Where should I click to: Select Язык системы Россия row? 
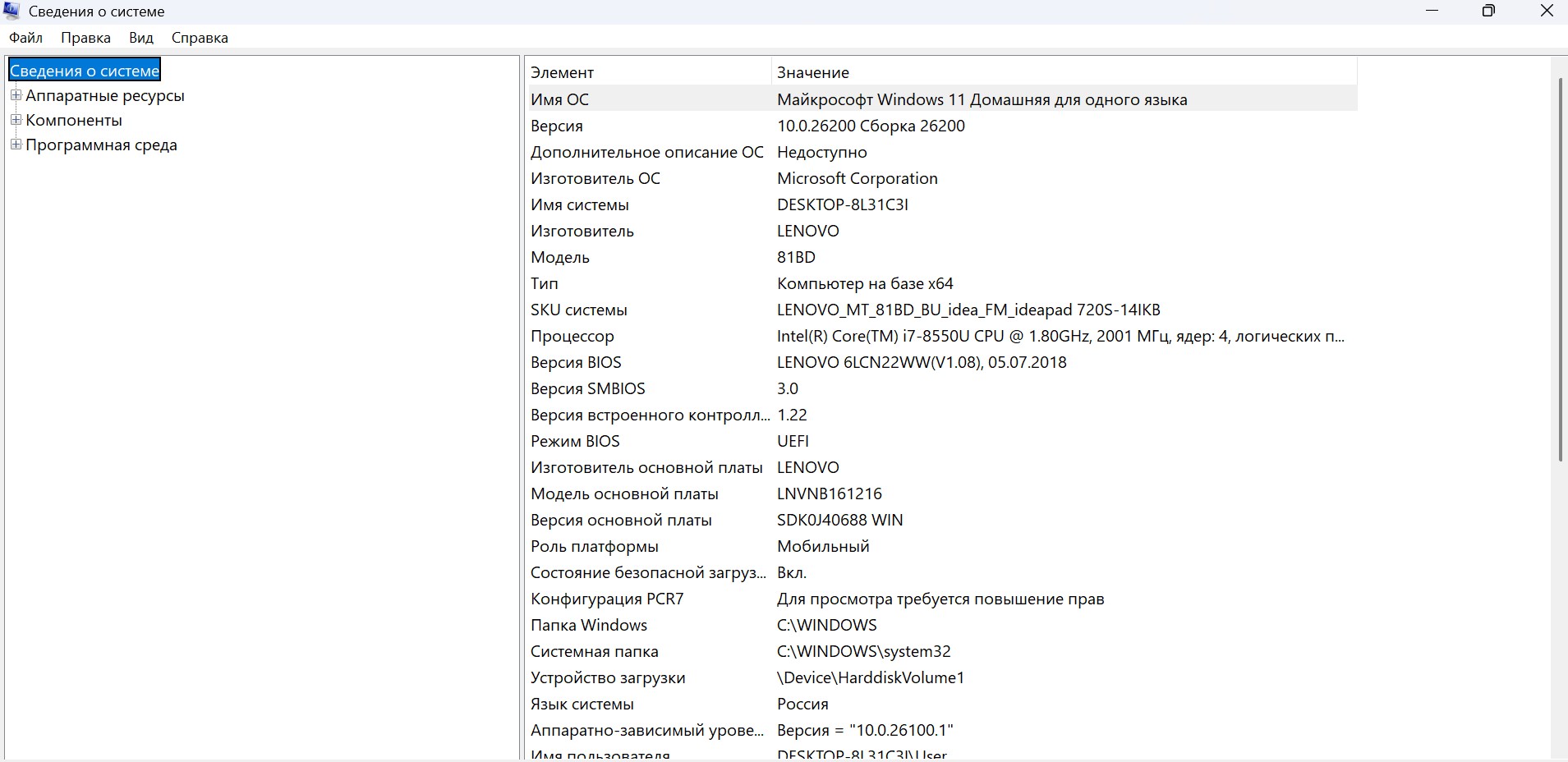click(942, 704)
